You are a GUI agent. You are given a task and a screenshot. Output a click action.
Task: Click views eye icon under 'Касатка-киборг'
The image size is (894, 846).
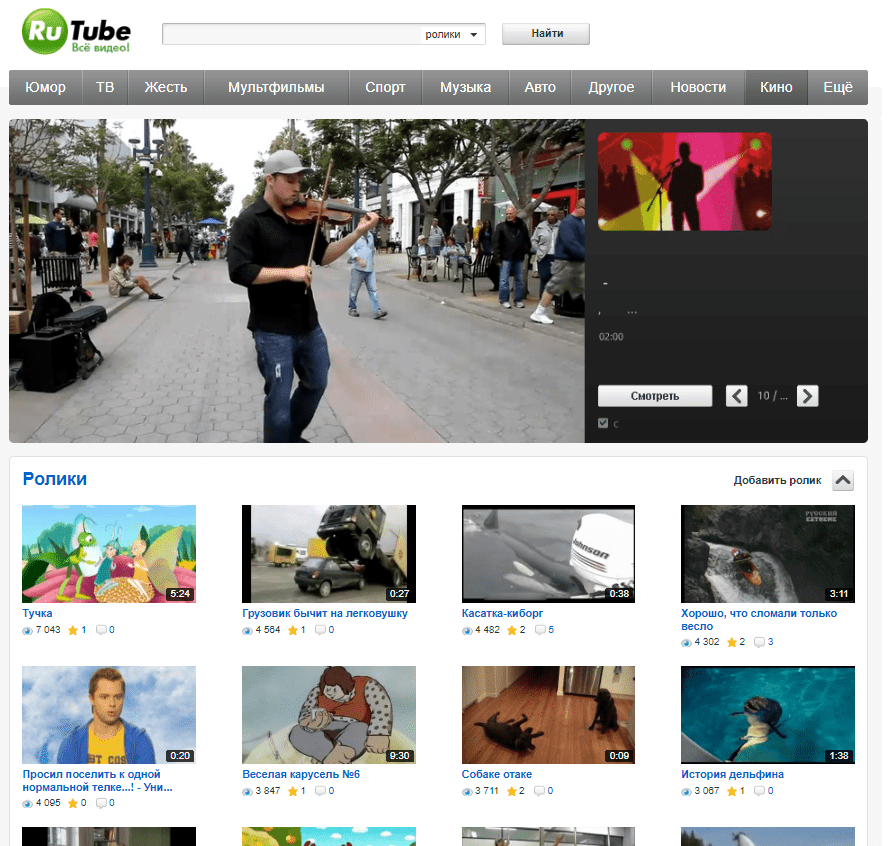(467, 631)
